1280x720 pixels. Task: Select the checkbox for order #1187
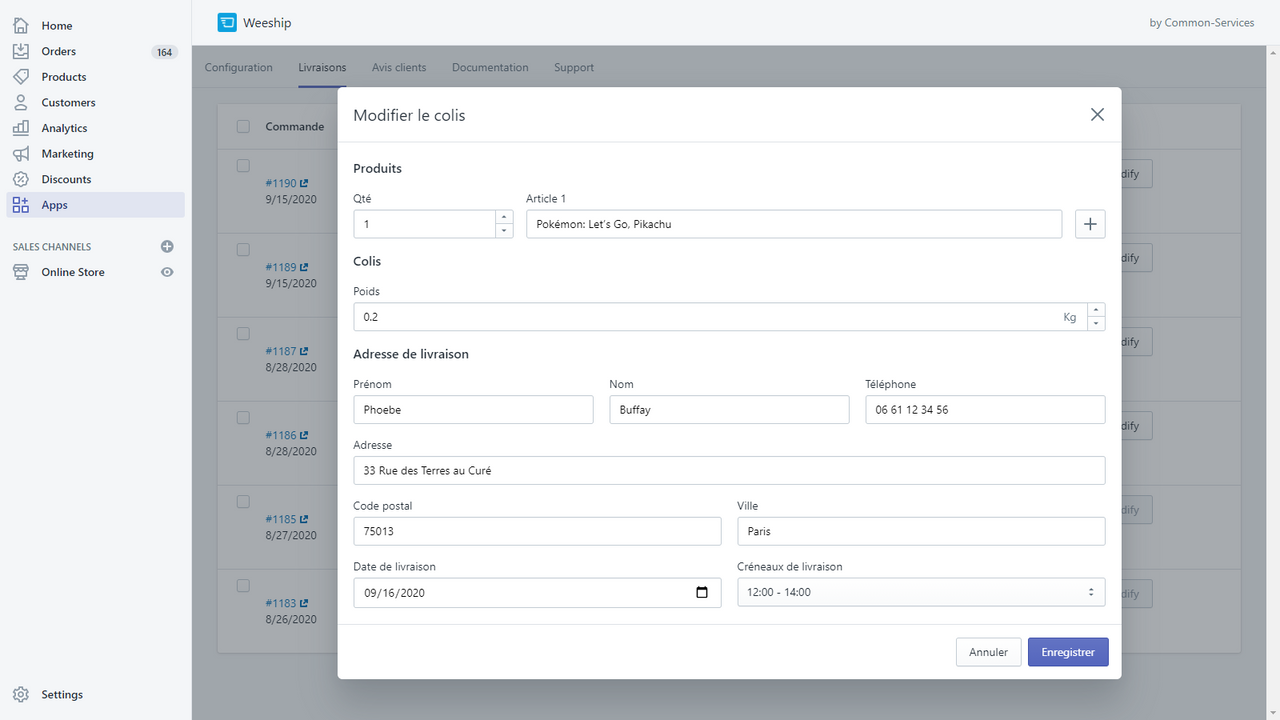(x=243, y=334)
